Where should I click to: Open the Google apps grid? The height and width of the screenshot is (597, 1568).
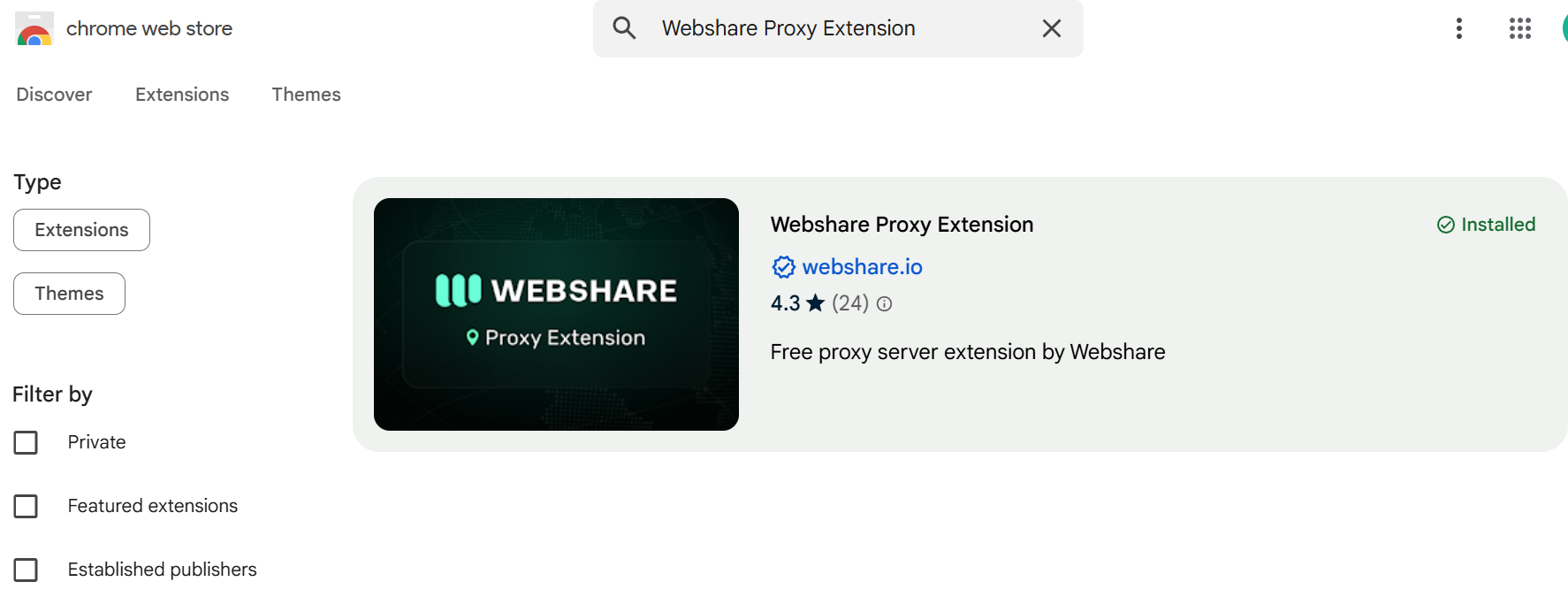click(x=1520, y=28)
